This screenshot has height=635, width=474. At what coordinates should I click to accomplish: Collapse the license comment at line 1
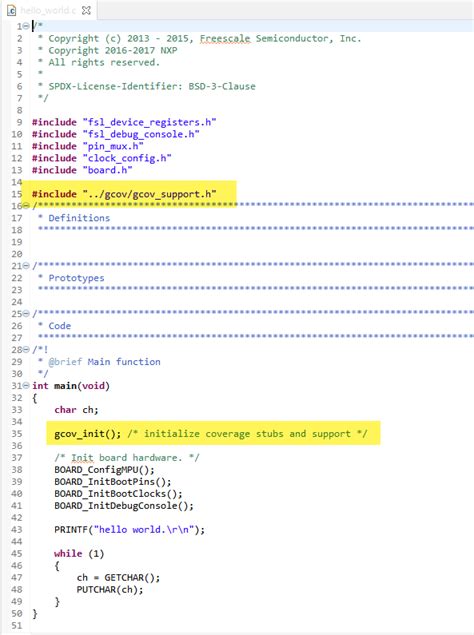point(26,26)
